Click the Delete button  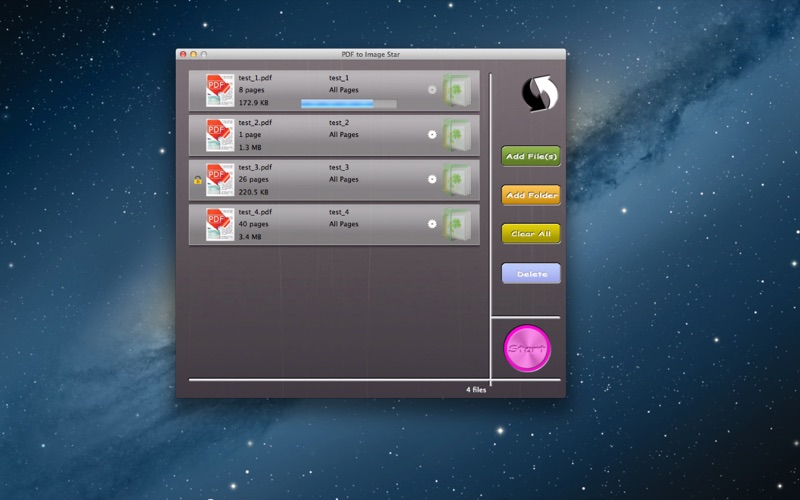531,273
